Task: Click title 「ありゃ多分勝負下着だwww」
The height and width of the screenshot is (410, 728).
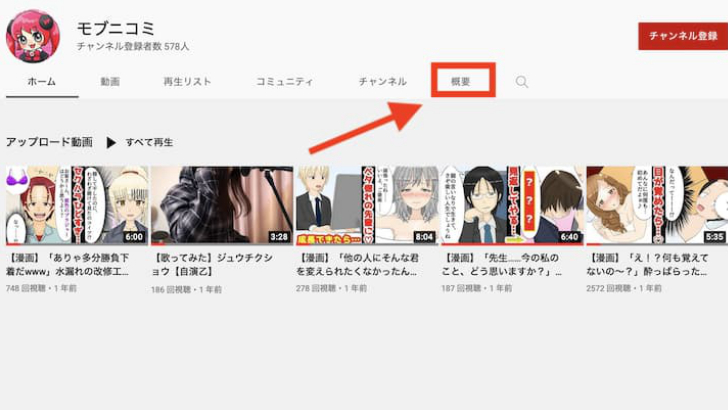Action: (x=67, y=265)
